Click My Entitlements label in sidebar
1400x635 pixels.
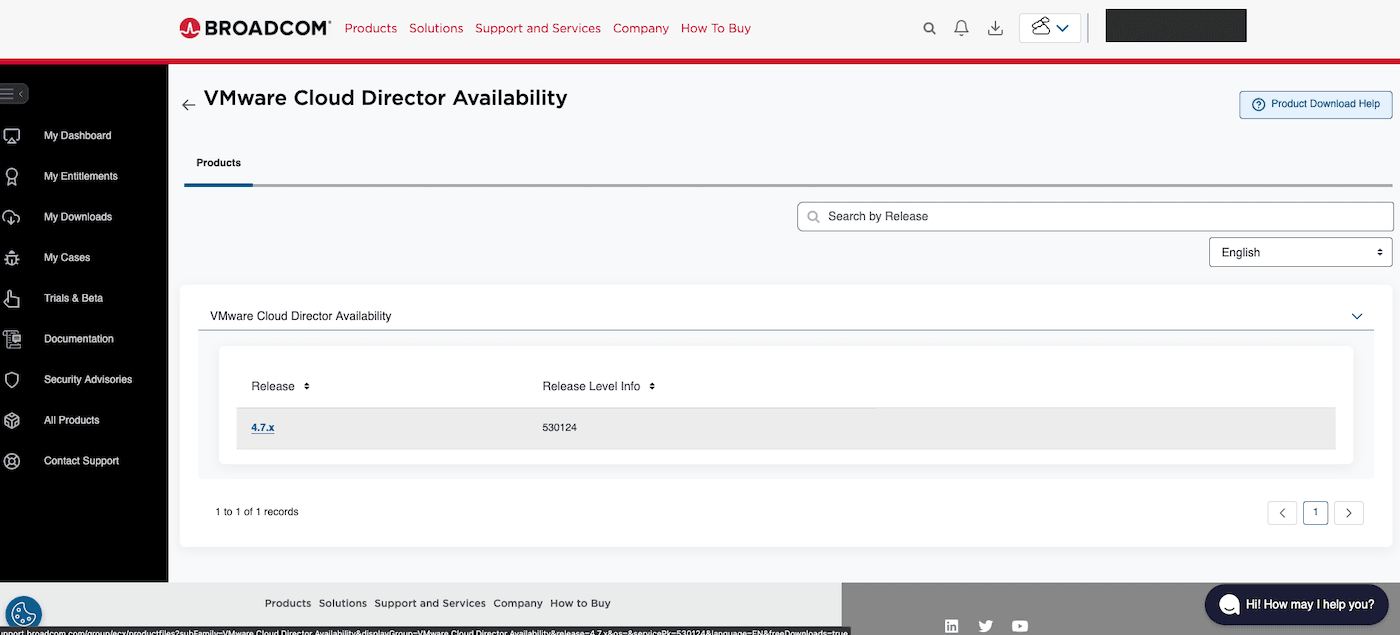pos(81,177)
